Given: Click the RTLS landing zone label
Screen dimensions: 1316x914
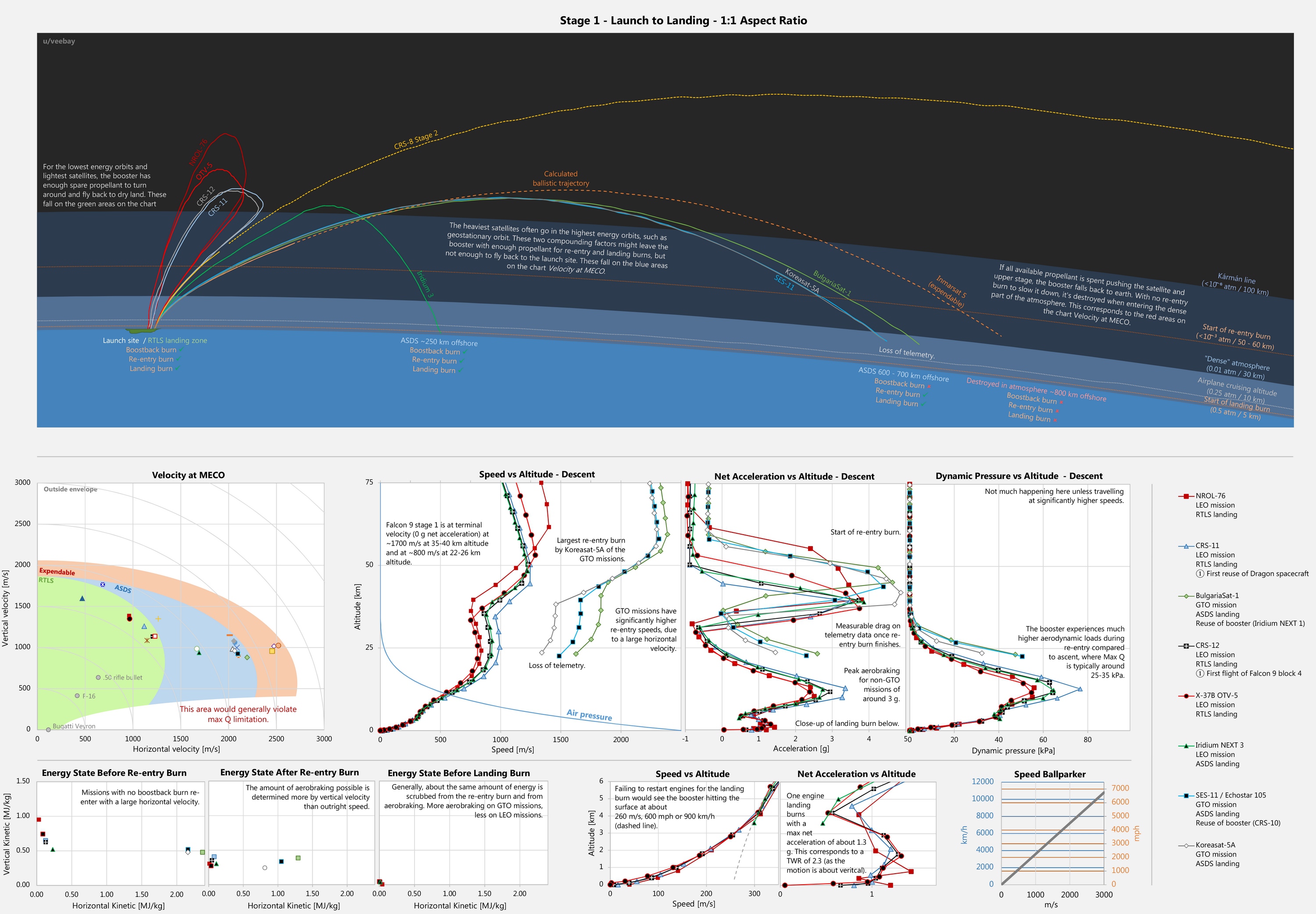Looking at the screenshot, I should pos(178,340).
